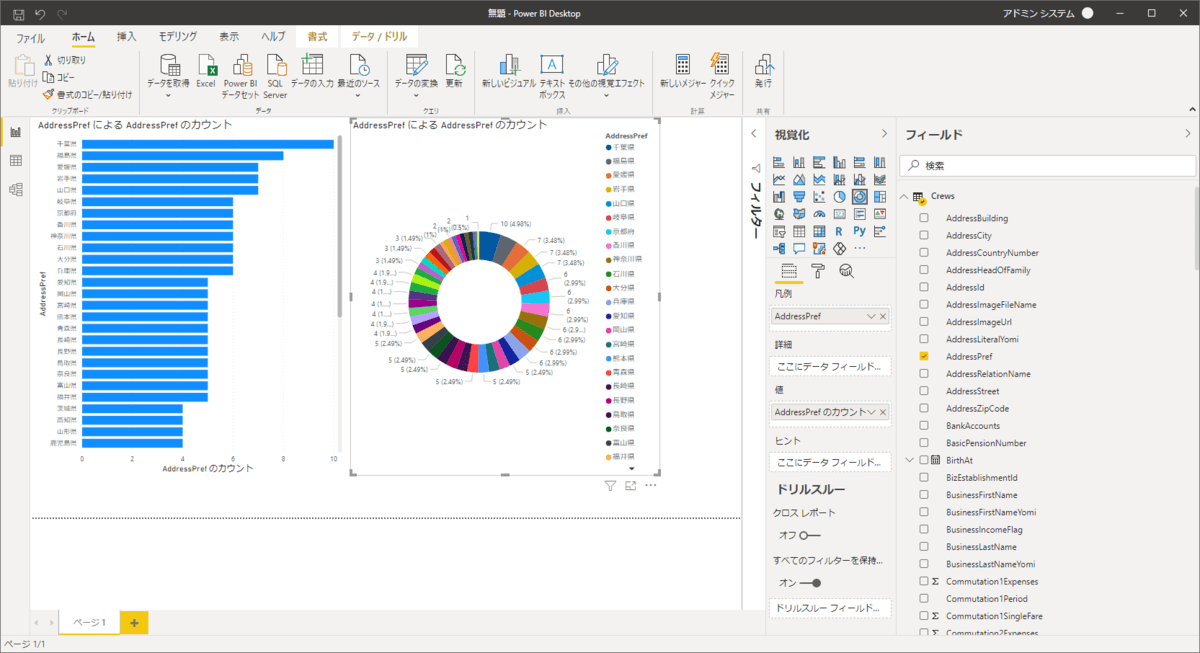
Task: Expand the BirthAt date hierarchy
Action: 908,460
